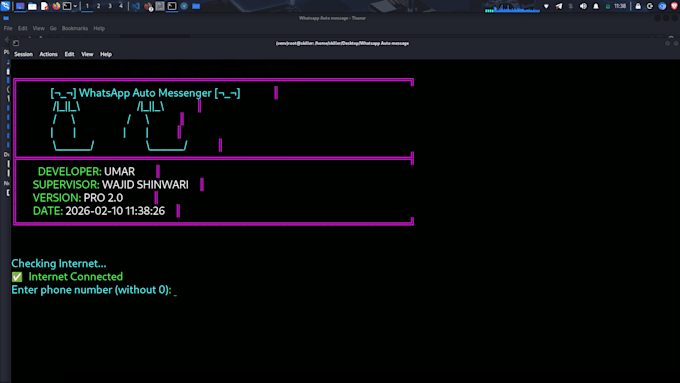Open the Kali applications menu

[5, 6]
